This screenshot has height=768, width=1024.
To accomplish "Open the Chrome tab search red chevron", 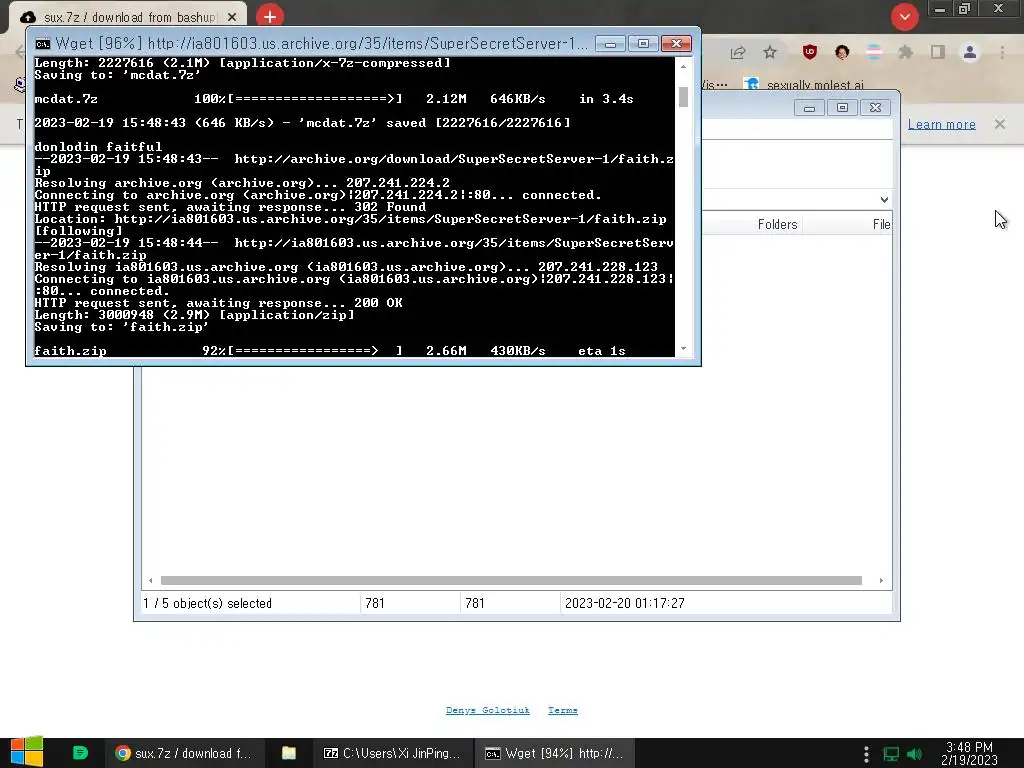I will (x=904, y=16).
